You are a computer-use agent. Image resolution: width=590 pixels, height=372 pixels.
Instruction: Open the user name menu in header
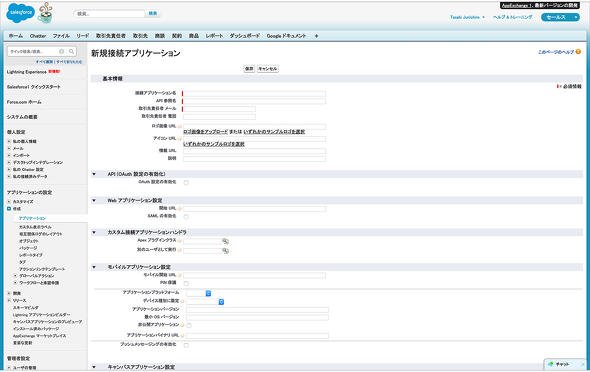point(467,17)
